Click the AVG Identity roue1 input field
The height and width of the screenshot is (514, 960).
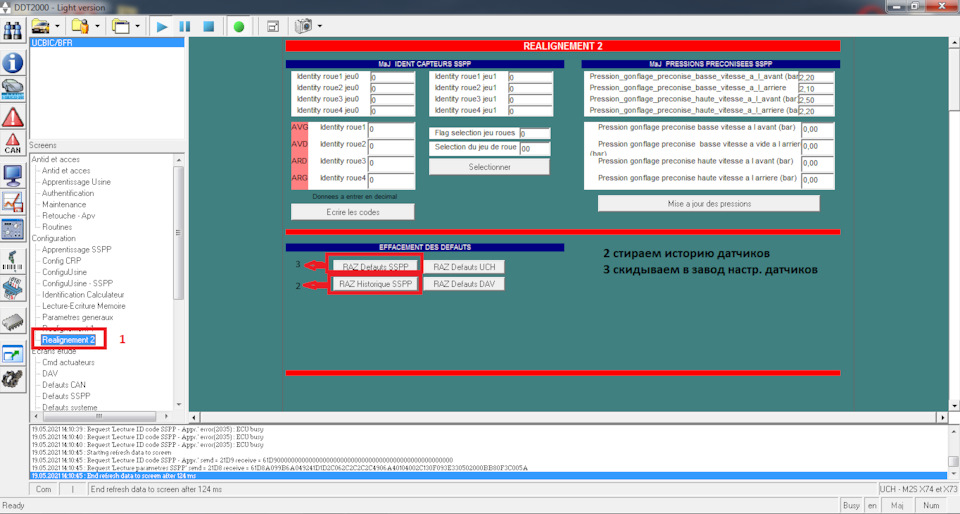coord(391,130)
